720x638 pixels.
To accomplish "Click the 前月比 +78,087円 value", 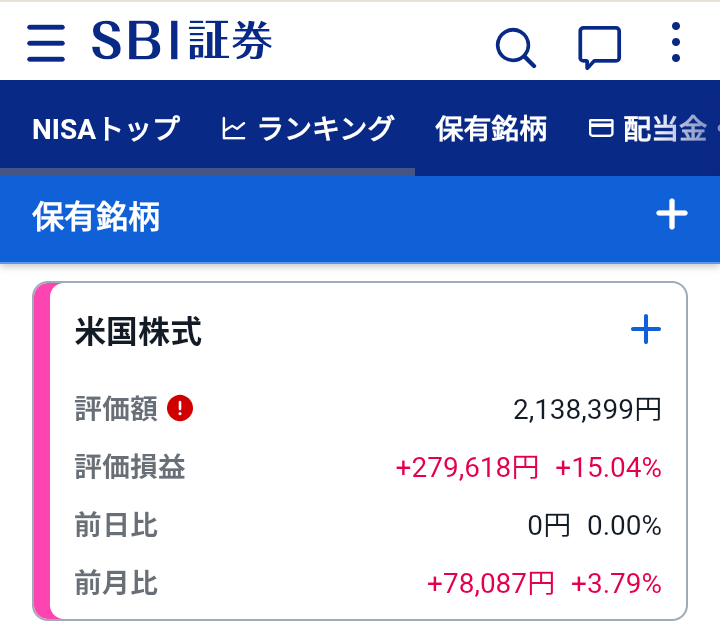I will coord(490,584).
